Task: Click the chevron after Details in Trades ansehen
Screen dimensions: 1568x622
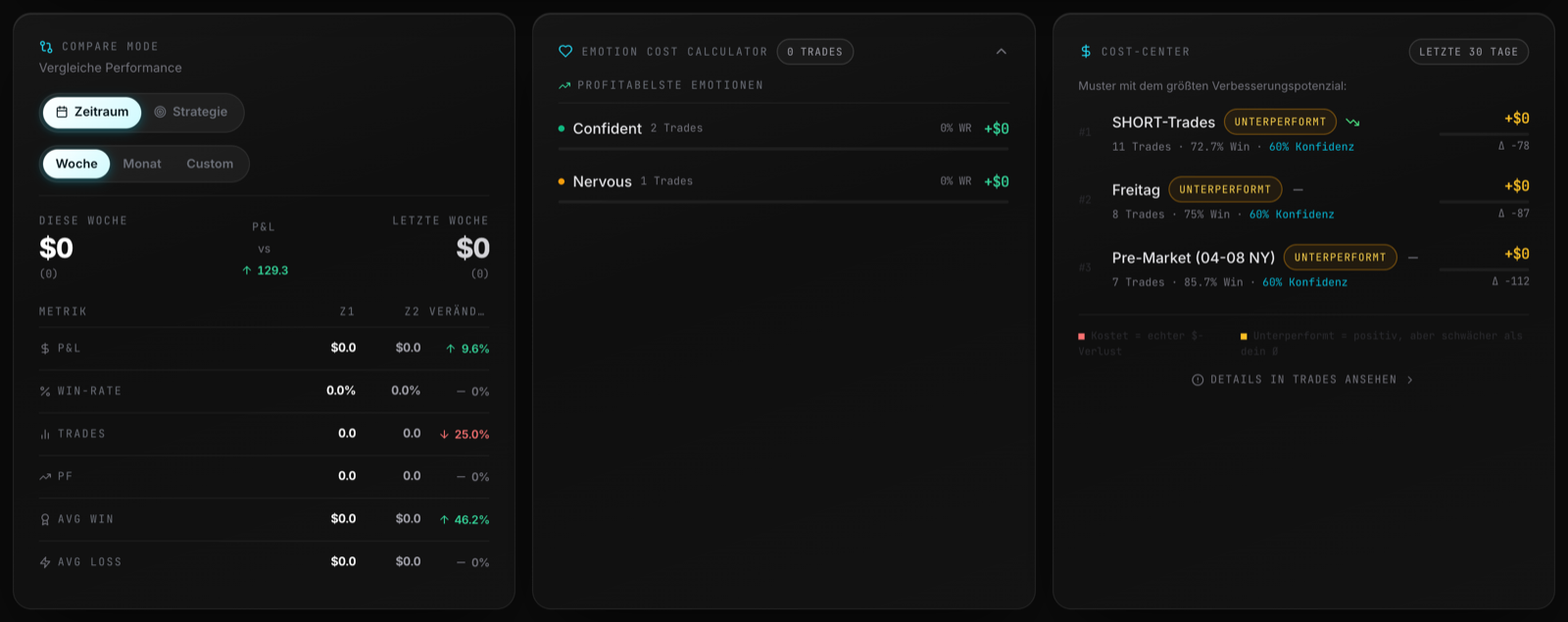Action: coord(1410,380)
